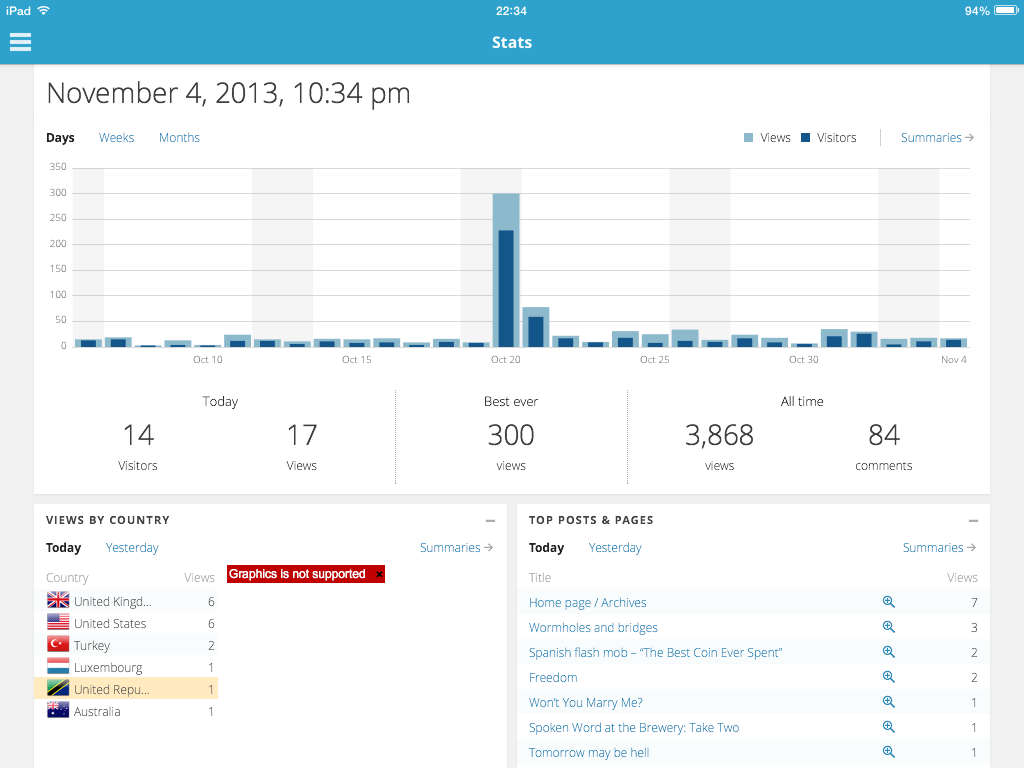The image size is (1024, 768).
Task: Collapse the Top Posts & Pages panel
Action: click(x=973, y=521)
